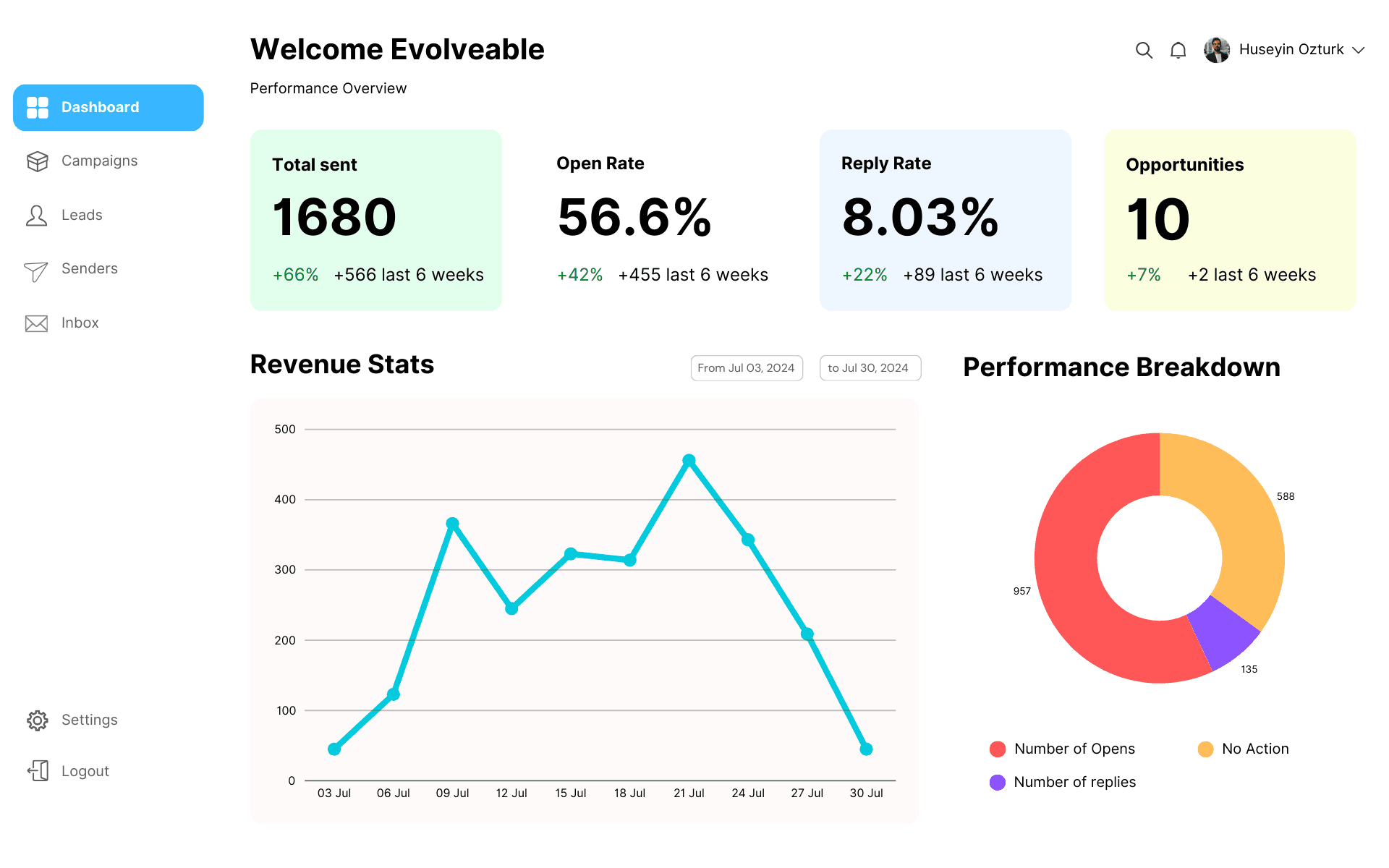Click the +22% growth value
Screen dimensions: 1389x868
[x=865, y=275]
